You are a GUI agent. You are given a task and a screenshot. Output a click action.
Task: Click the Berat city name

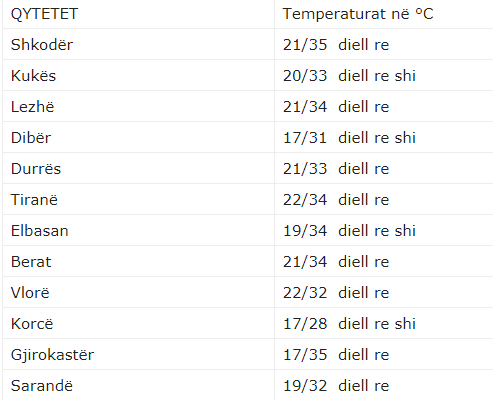tap(31, 262)
